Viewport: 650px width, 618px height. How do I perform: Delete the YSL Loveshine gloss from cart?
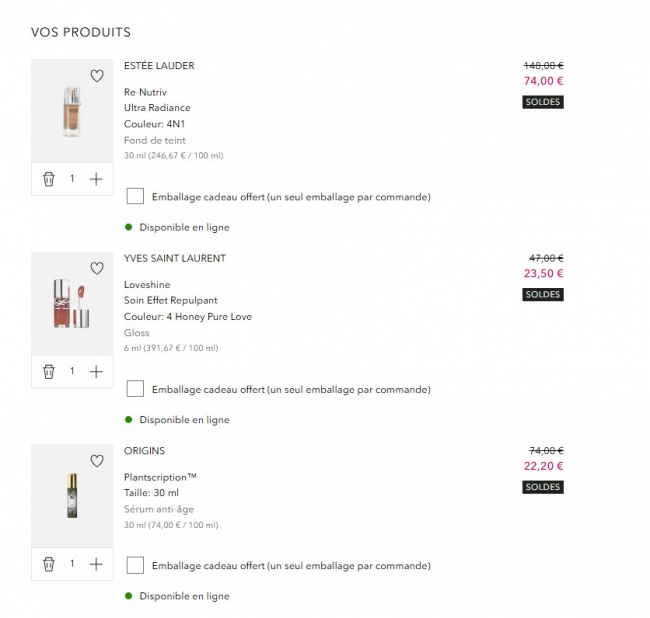[x=48, y=371]
